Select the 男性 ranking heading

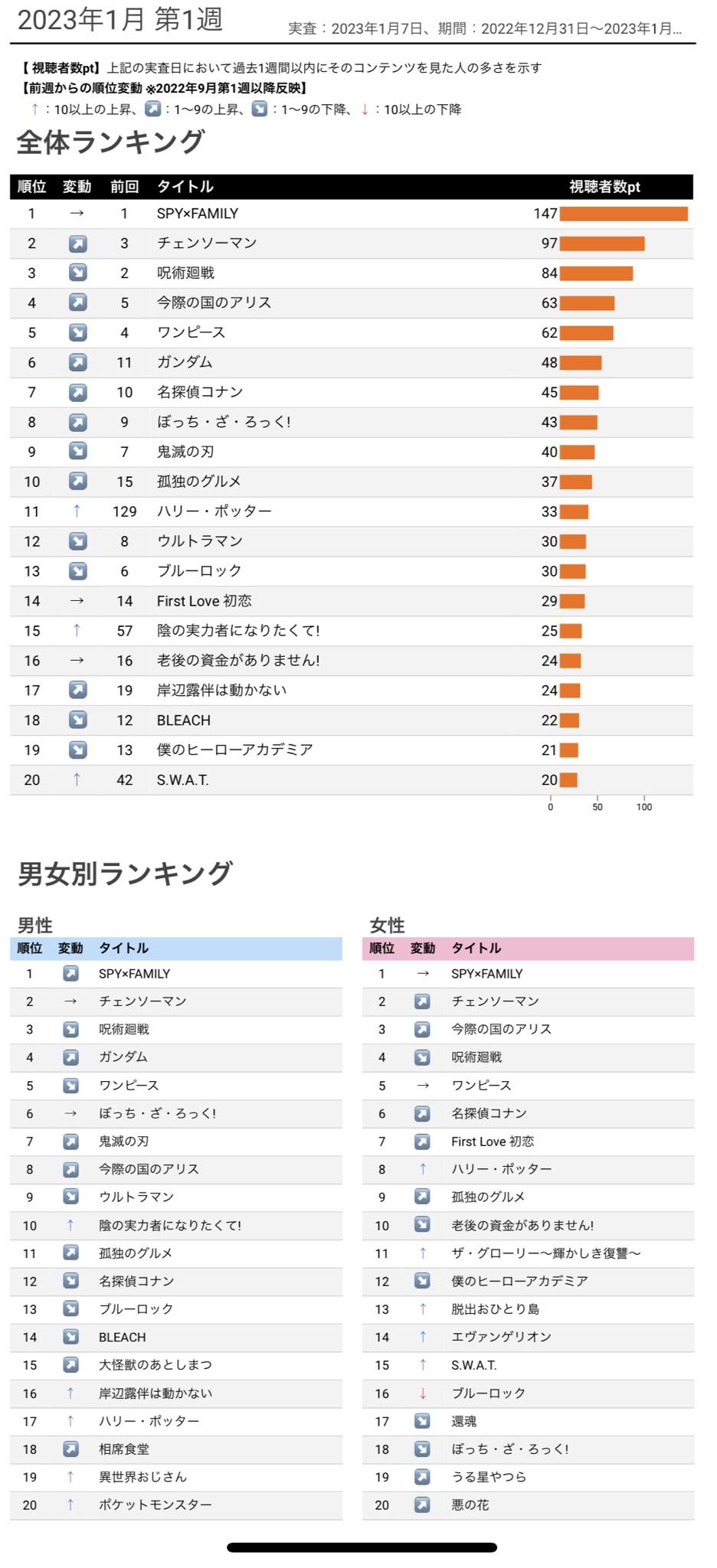[35, 925]
